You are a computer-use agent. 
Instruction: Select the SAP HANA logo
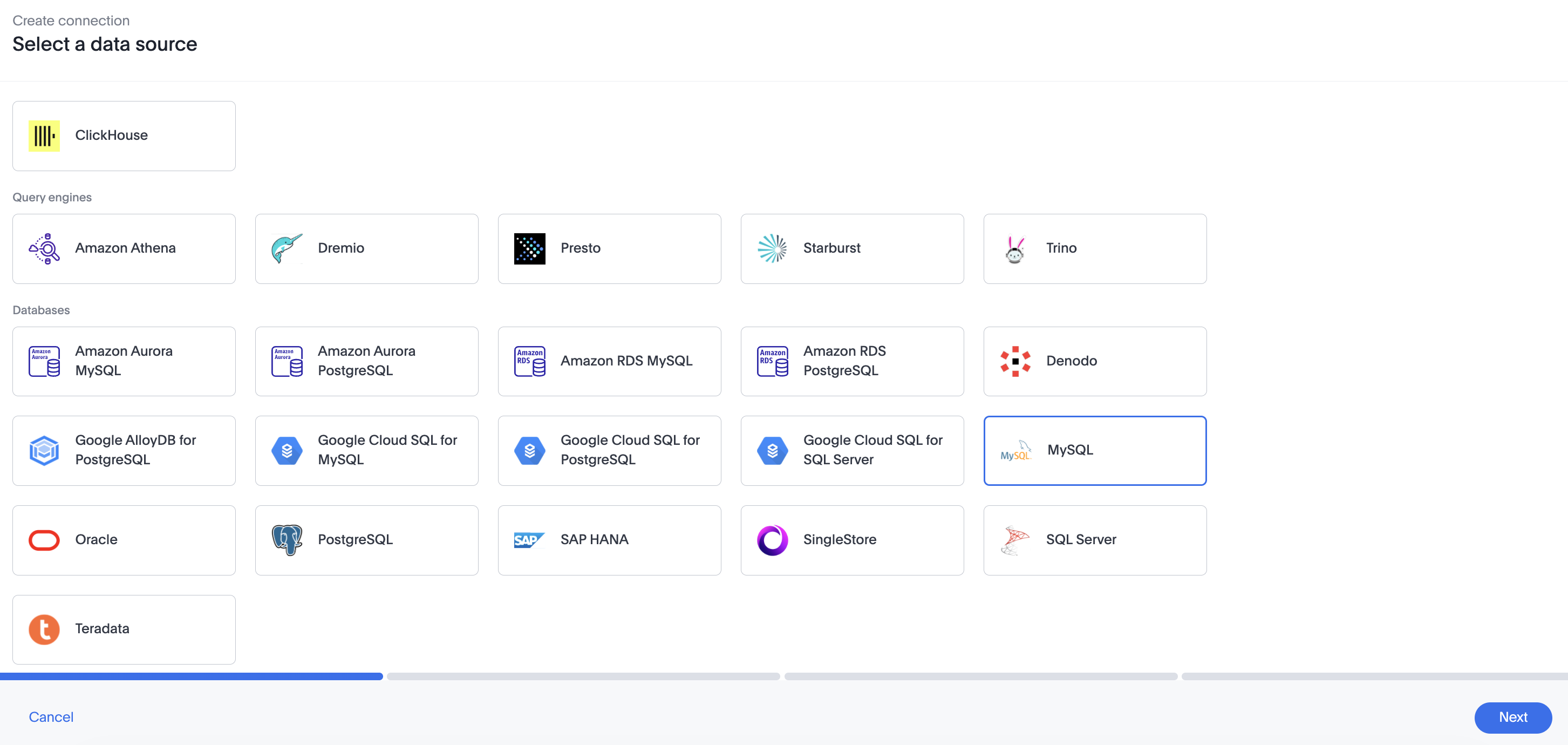(529, 539)
